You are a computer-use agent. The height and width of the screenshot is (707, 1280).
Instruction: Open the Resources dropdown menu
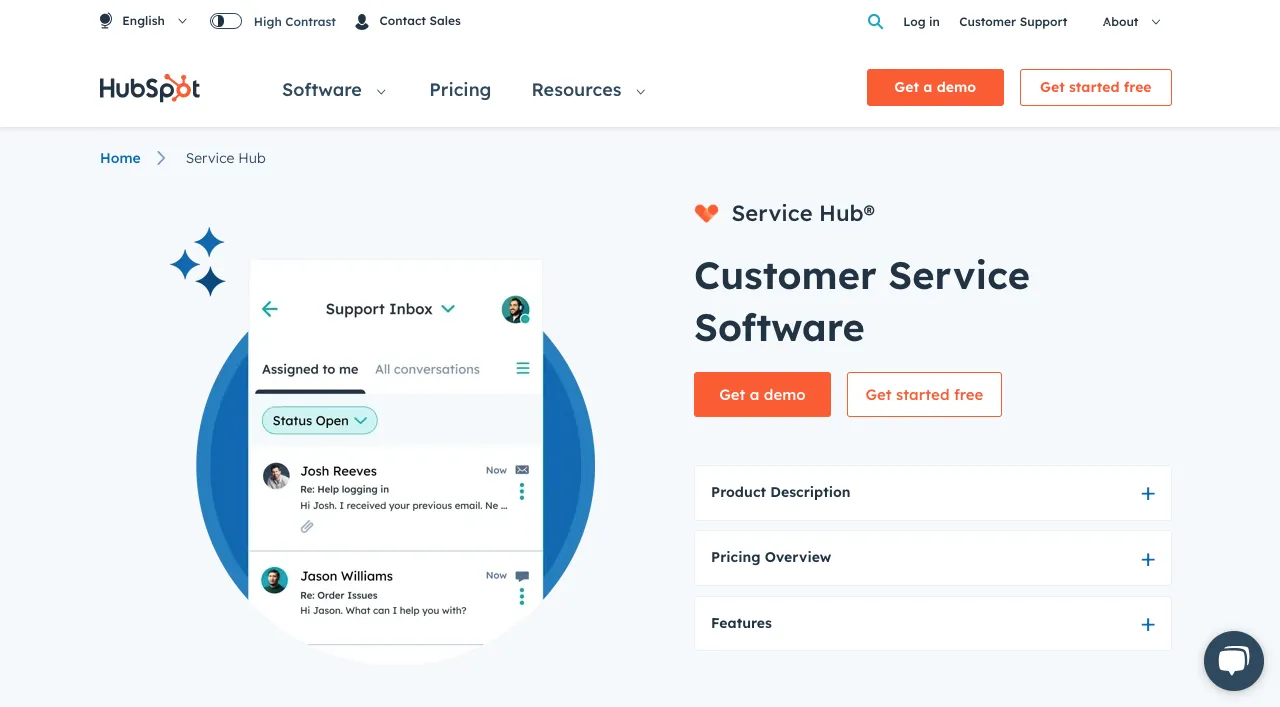click(589, 90)
